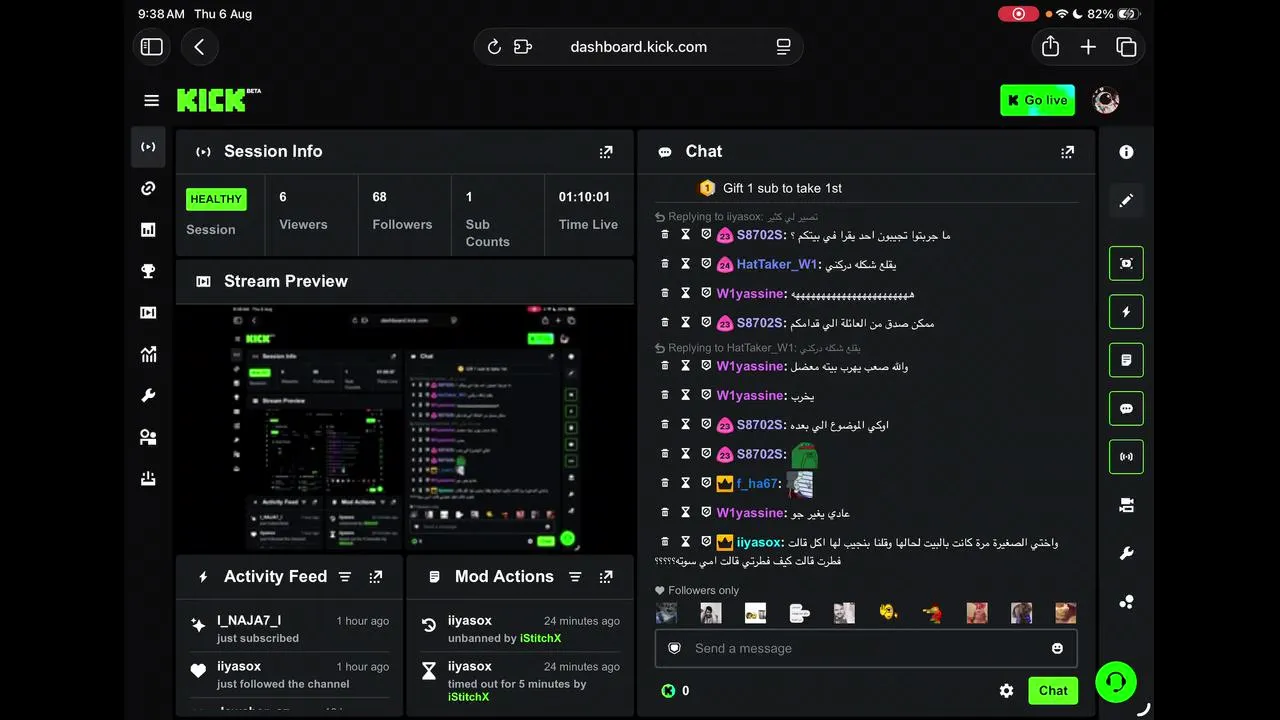Screen dimensions: 1280x720
Task: Click the pencil edit icon in right sidebar
Action: tap(1126, 201)
